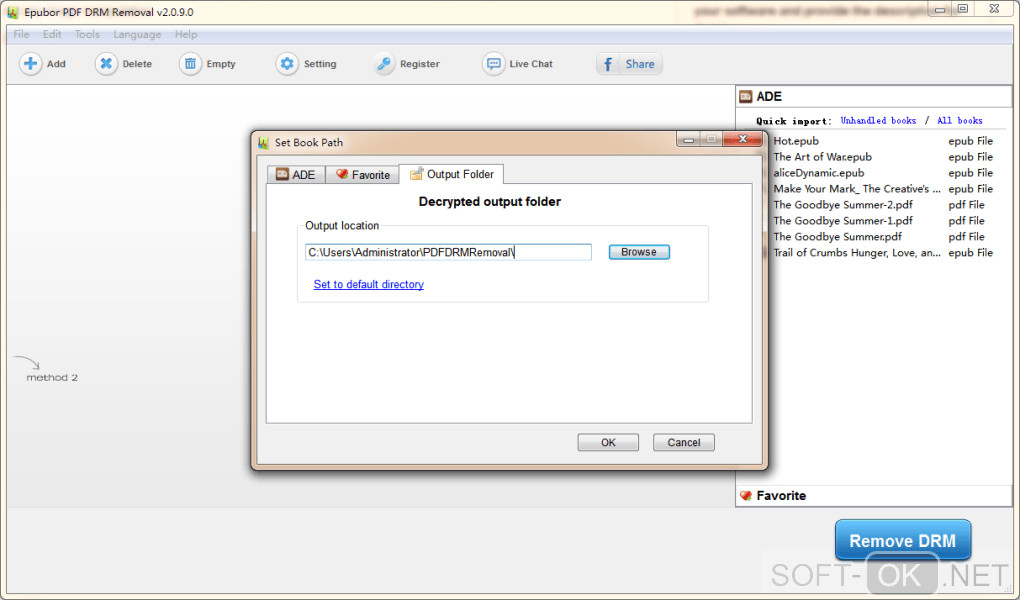This screenshot has width=1020, height=600.
Task: Click the ADE panel header label
Action: (x=769, y=97)
